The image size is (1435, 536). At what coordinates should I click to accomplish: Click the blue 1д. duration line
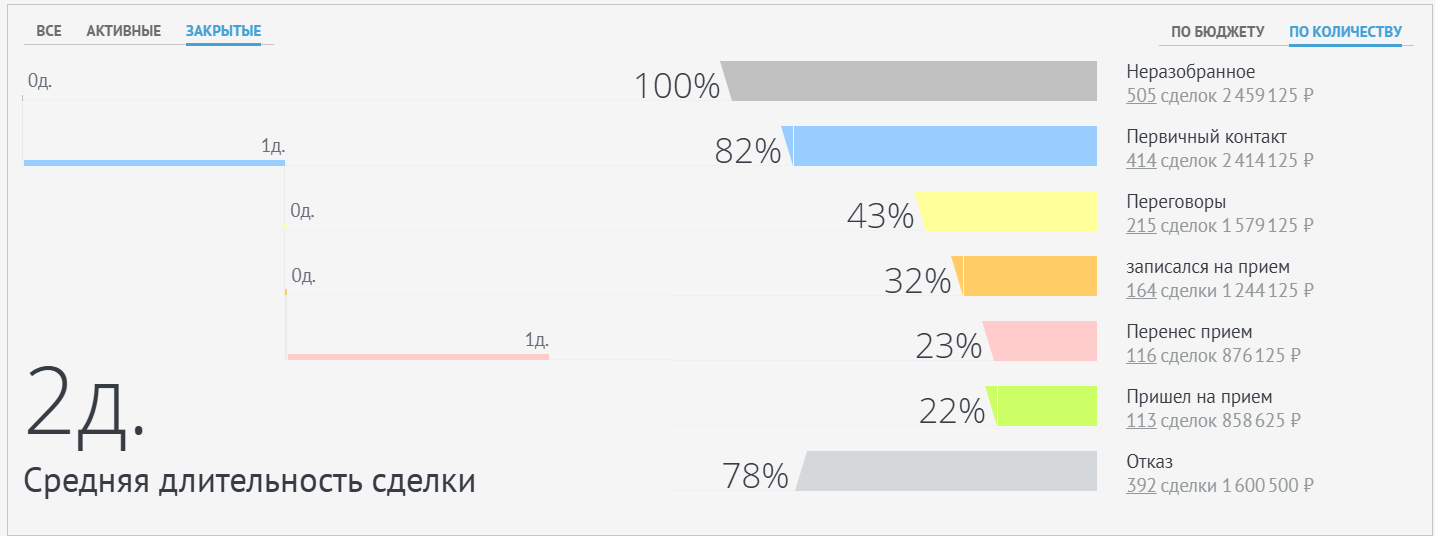[154, 162]
